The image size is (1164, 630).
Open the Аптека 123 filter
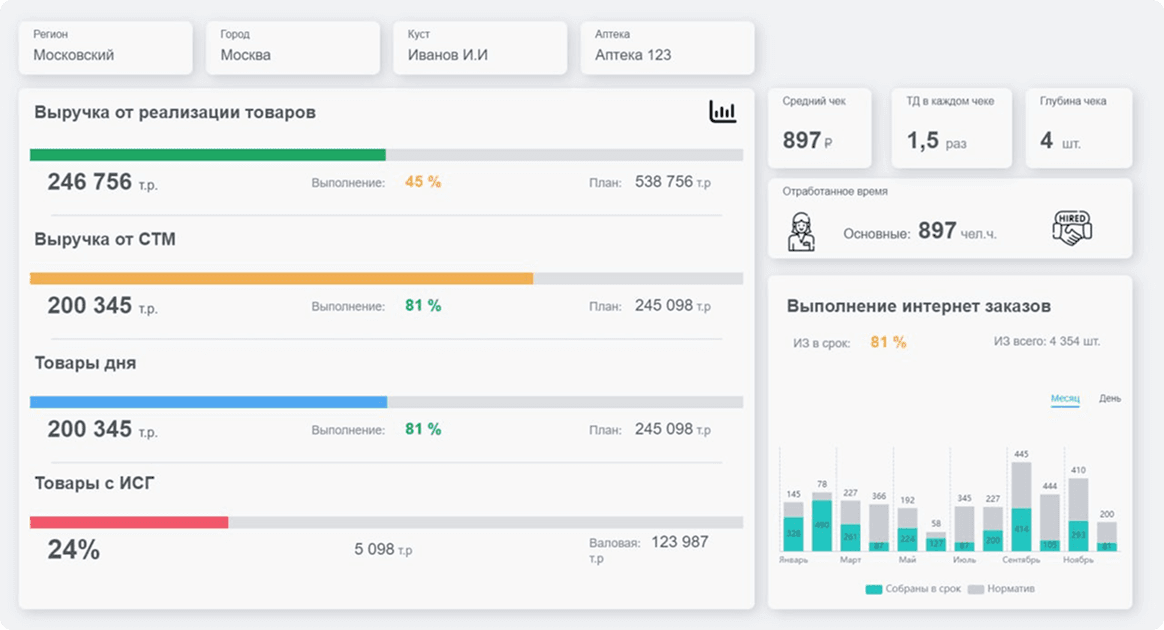point(667,47)
